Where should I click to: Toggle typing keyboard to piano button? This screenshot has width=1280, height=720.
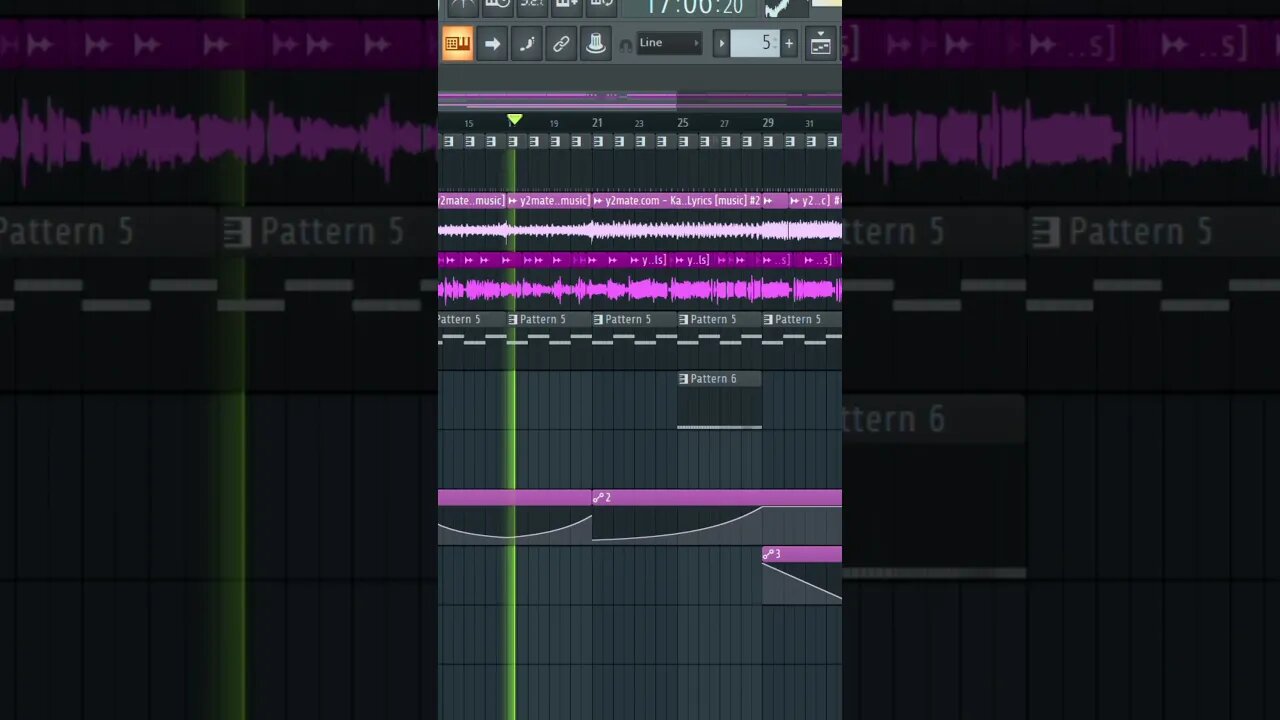point(458,43)
